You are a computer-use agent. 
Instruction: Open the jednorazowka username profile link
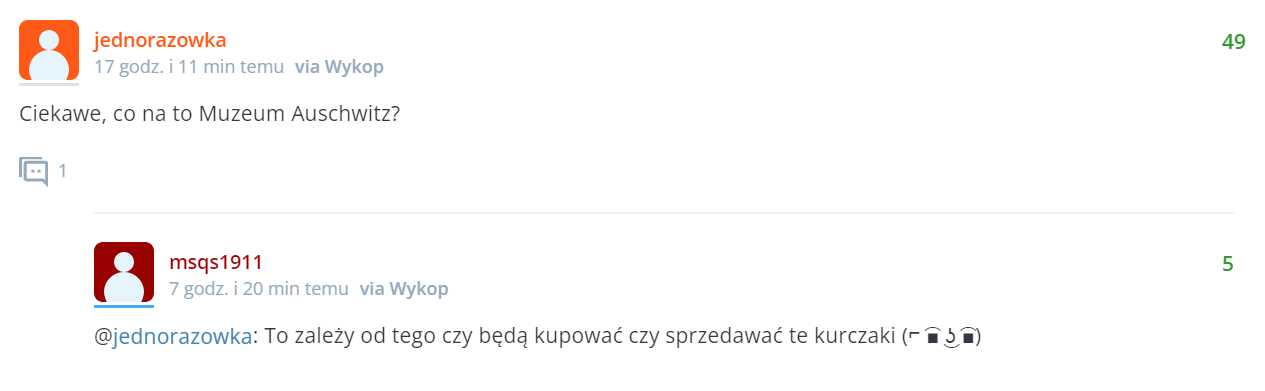click(160, 40)
